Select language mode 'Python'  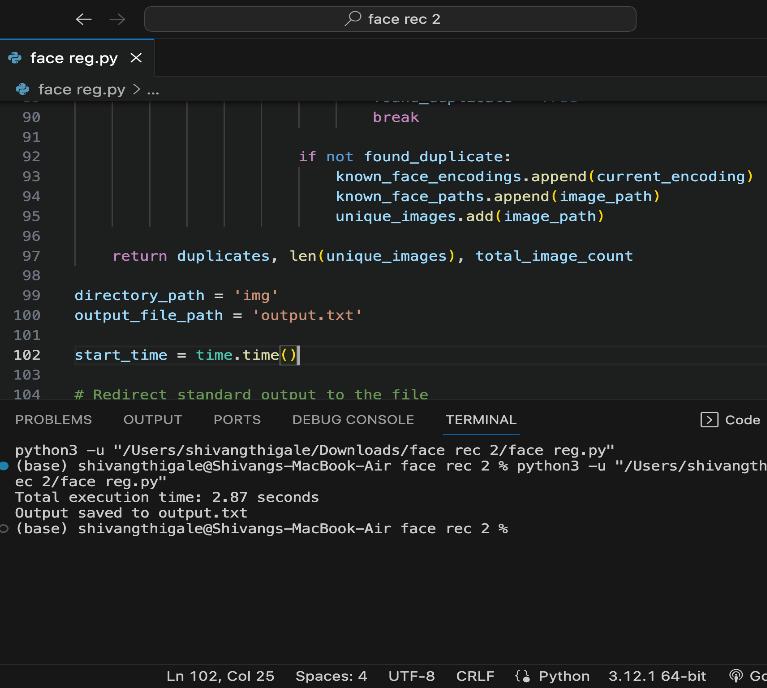pyautogui.click(x=564, y=676)
